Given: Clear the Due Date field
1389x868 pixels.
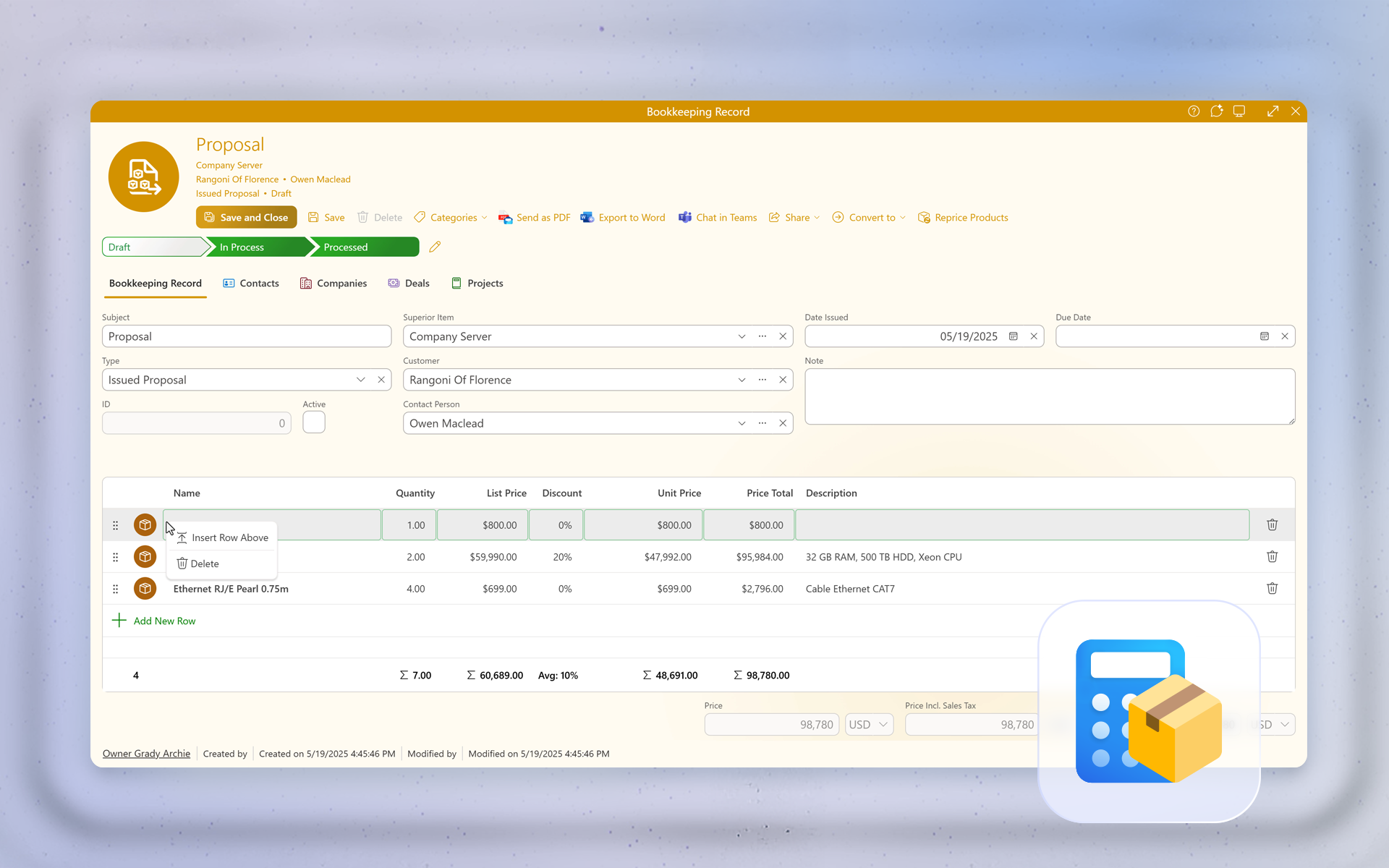Looking at the screenshot, I should pos(1285,336).
